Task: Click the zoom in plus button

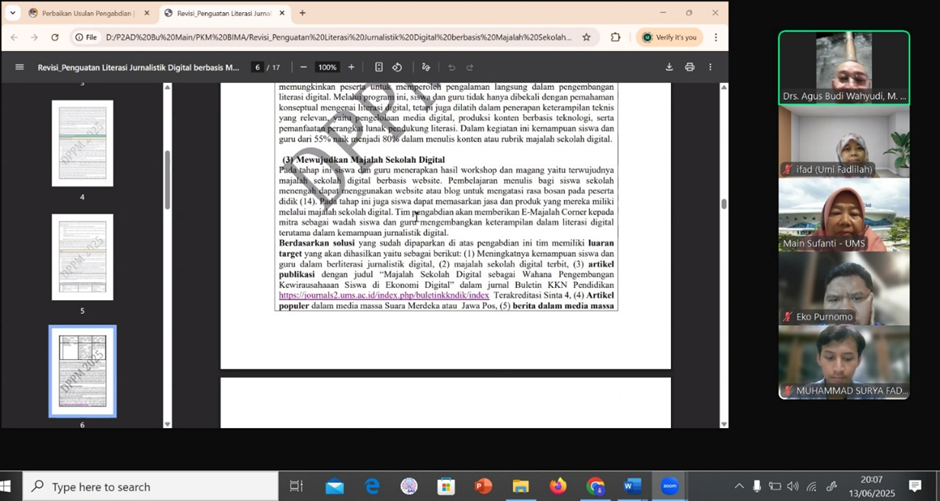Action: point(351,67)
